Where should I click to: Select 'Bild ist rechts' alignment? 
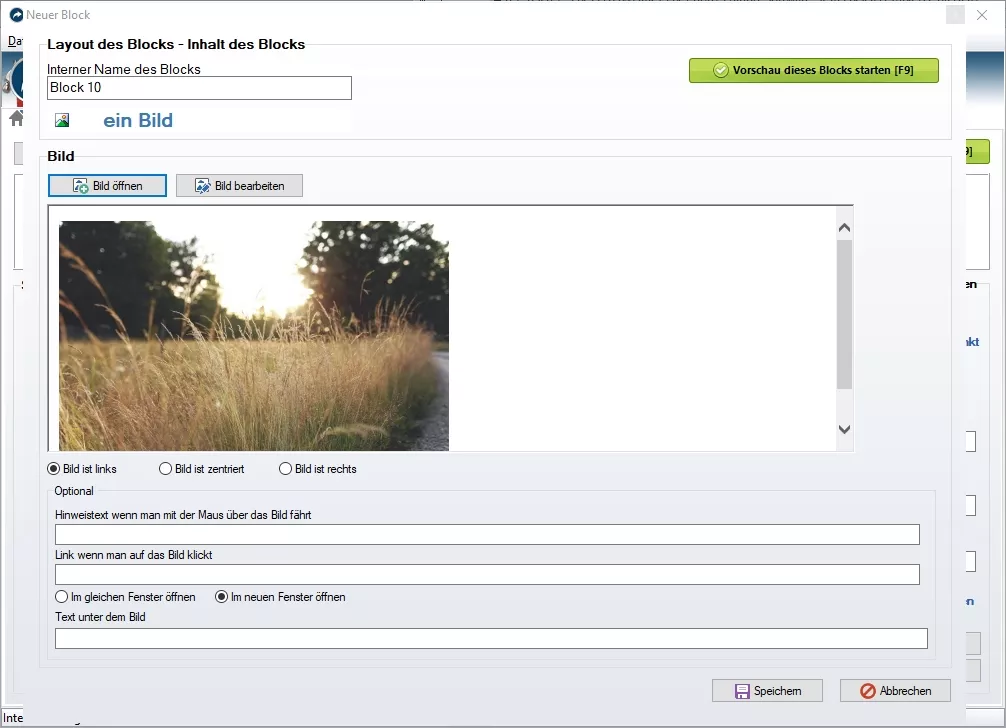(x=286, y=469)
